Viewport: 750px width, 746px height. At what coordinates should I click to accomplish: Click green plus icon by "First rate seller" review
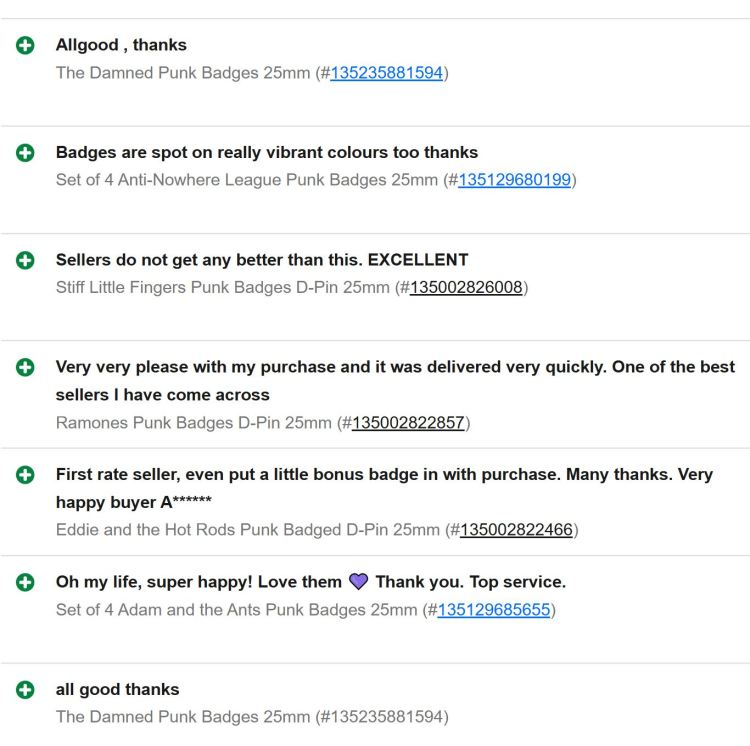[x=25, y=475]
